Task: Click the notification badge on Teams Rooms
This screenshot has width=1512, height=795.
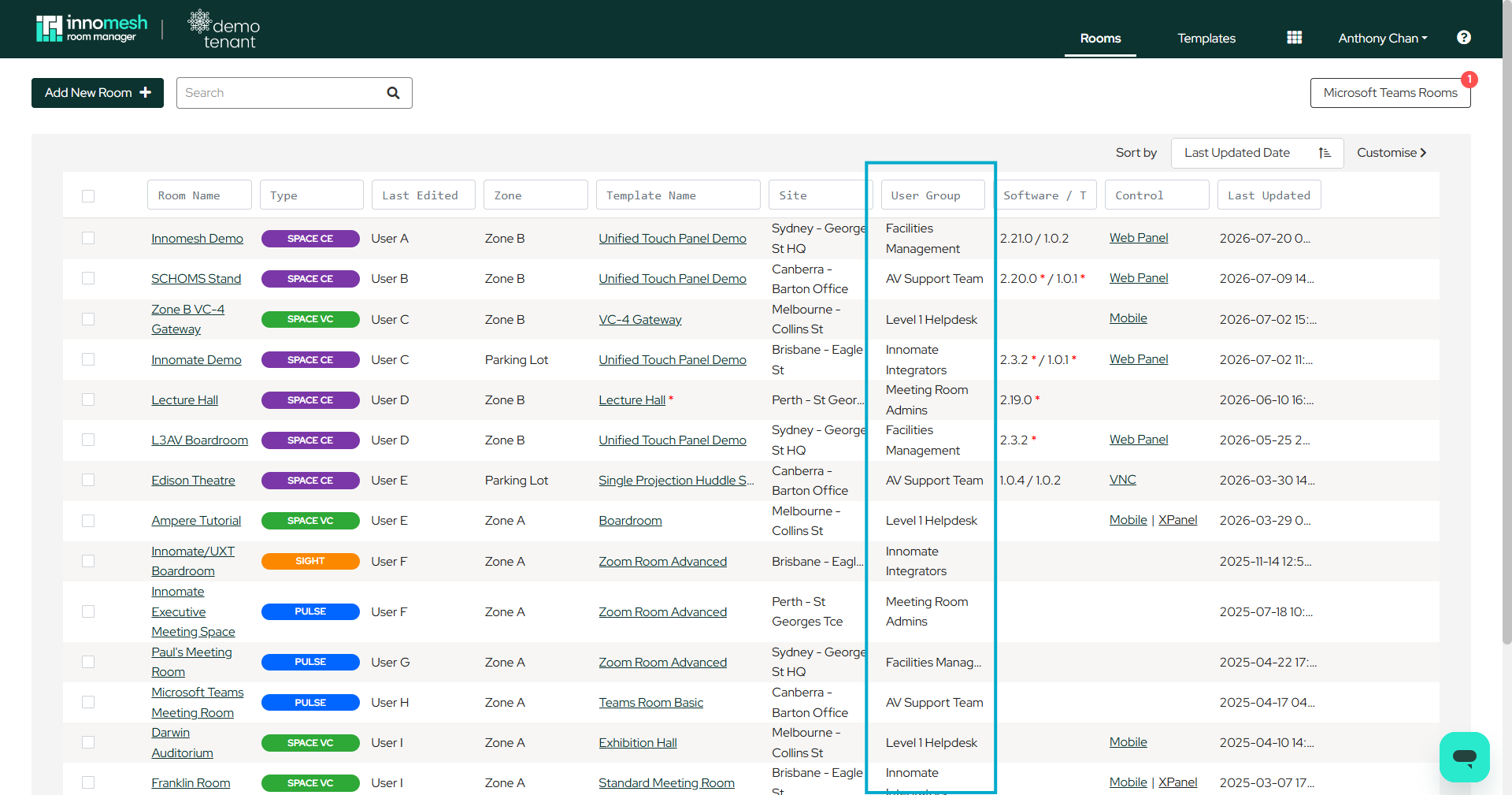Action: click(x=1469, y=80)
